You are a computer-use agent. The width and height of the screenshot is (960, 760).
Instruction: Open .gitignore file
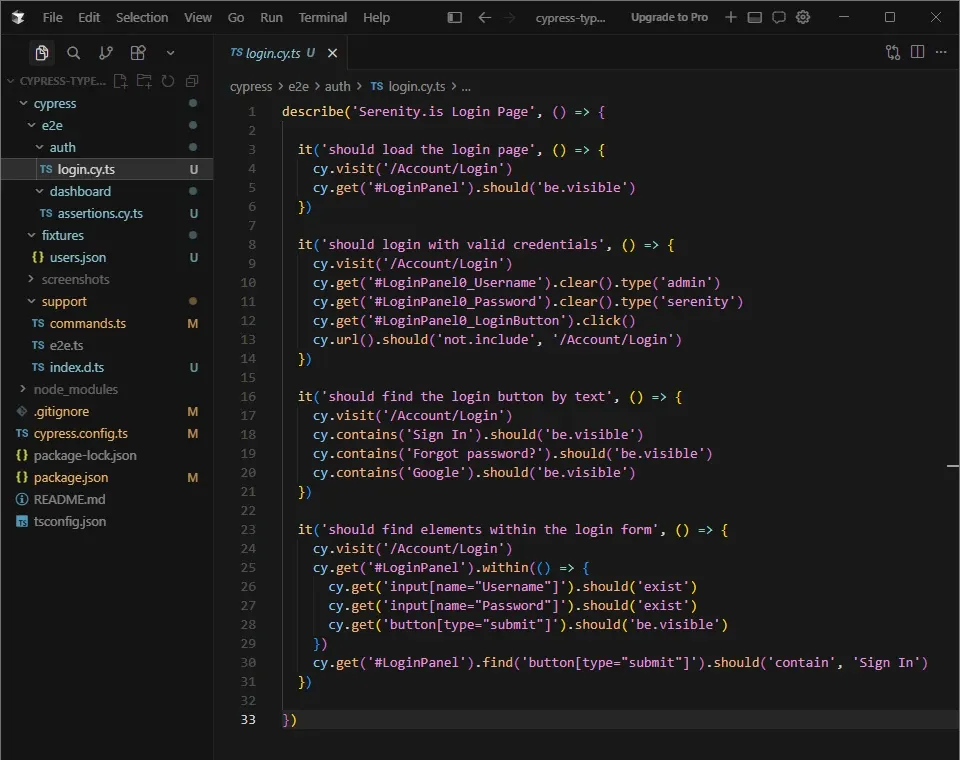[x=107, y=412]
